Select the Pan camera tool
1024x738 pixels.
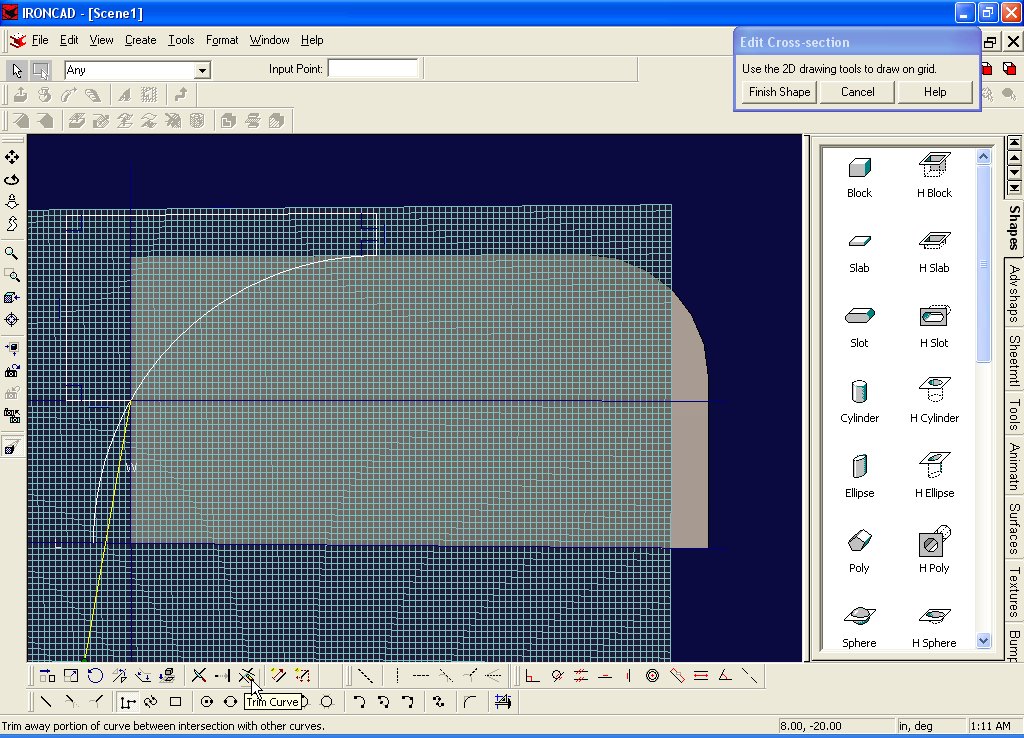coord(12,157)
